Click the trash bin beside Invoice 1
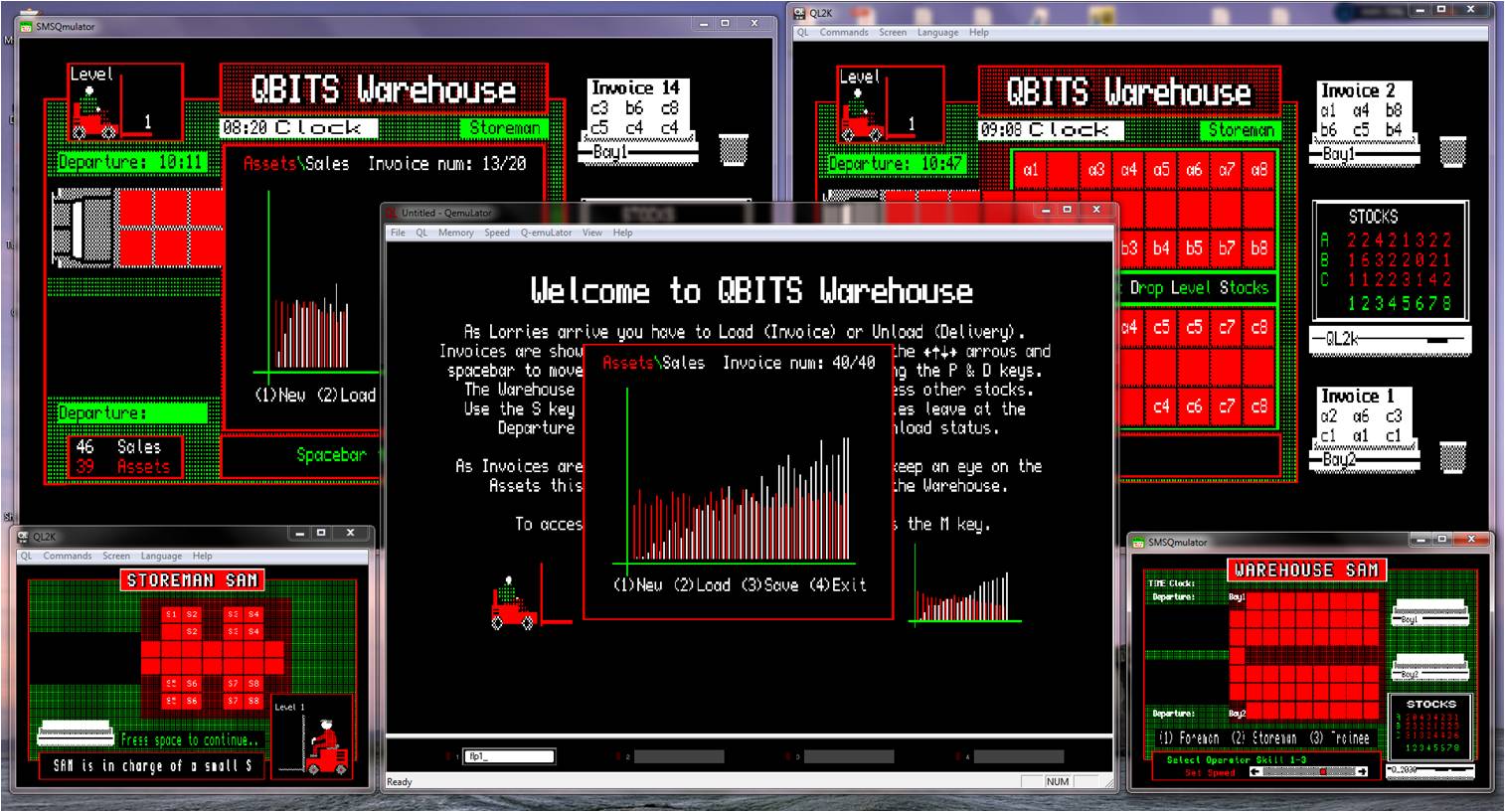 tap(1452, 457)
